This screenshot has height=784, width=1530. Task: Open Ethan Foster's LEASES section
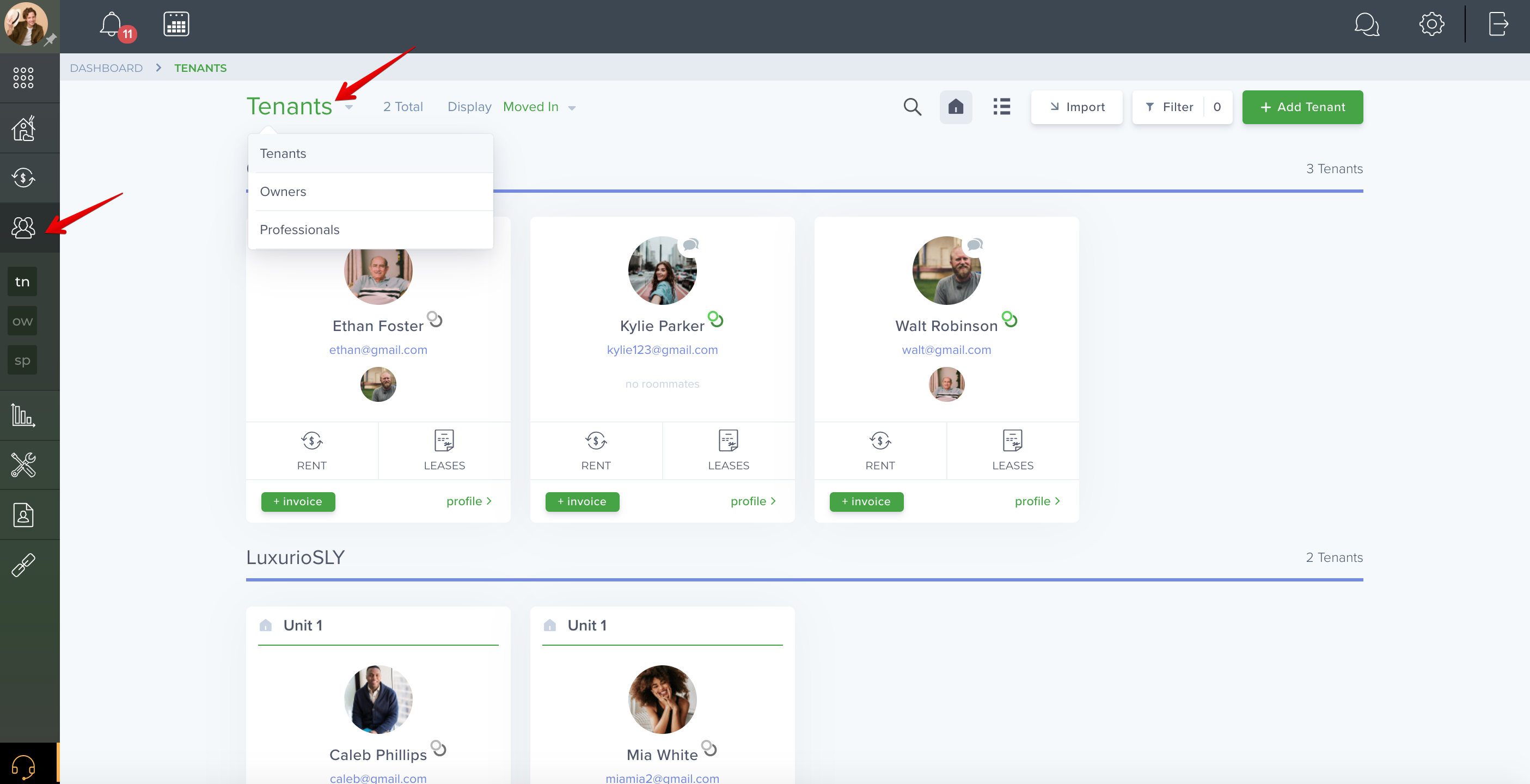444,451
